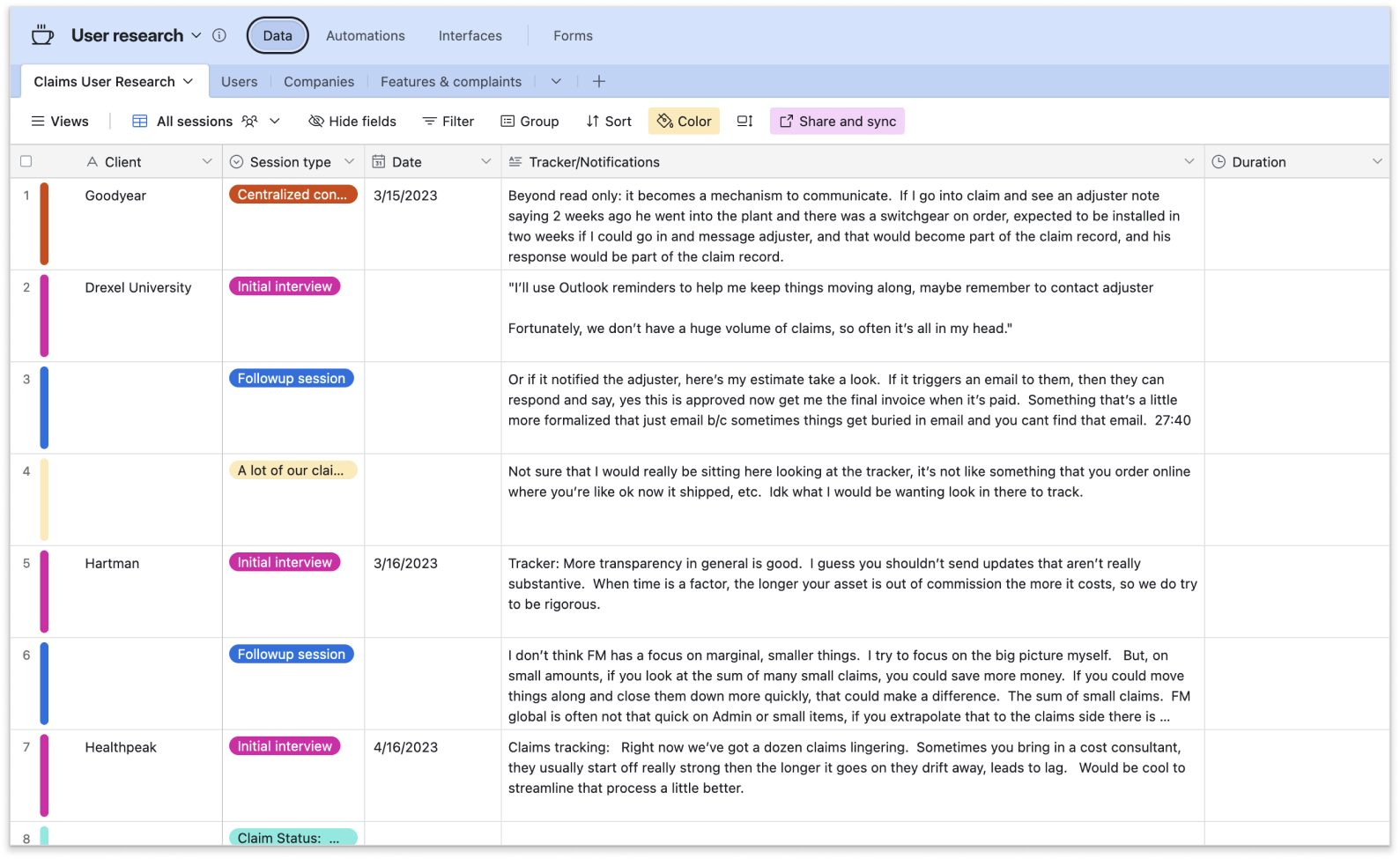
Task: Expand the hidden tables list chevron
Action: coord(556,81)
